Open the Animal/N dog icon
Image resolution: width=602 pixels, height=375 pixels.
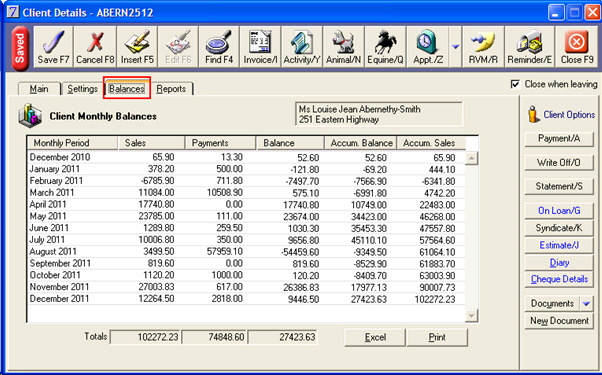tap(344, 47)
